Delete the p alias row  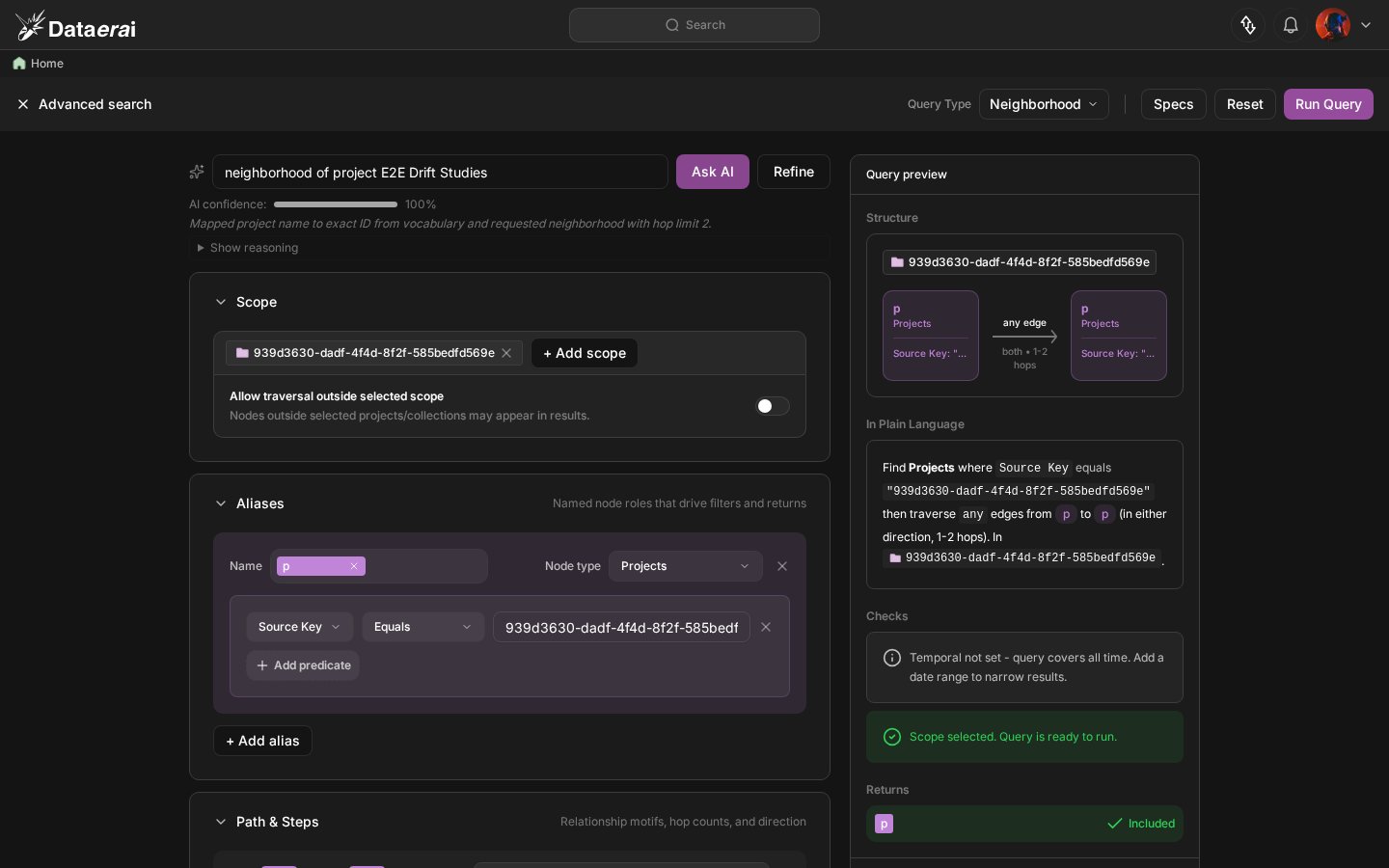coord(782,566)
